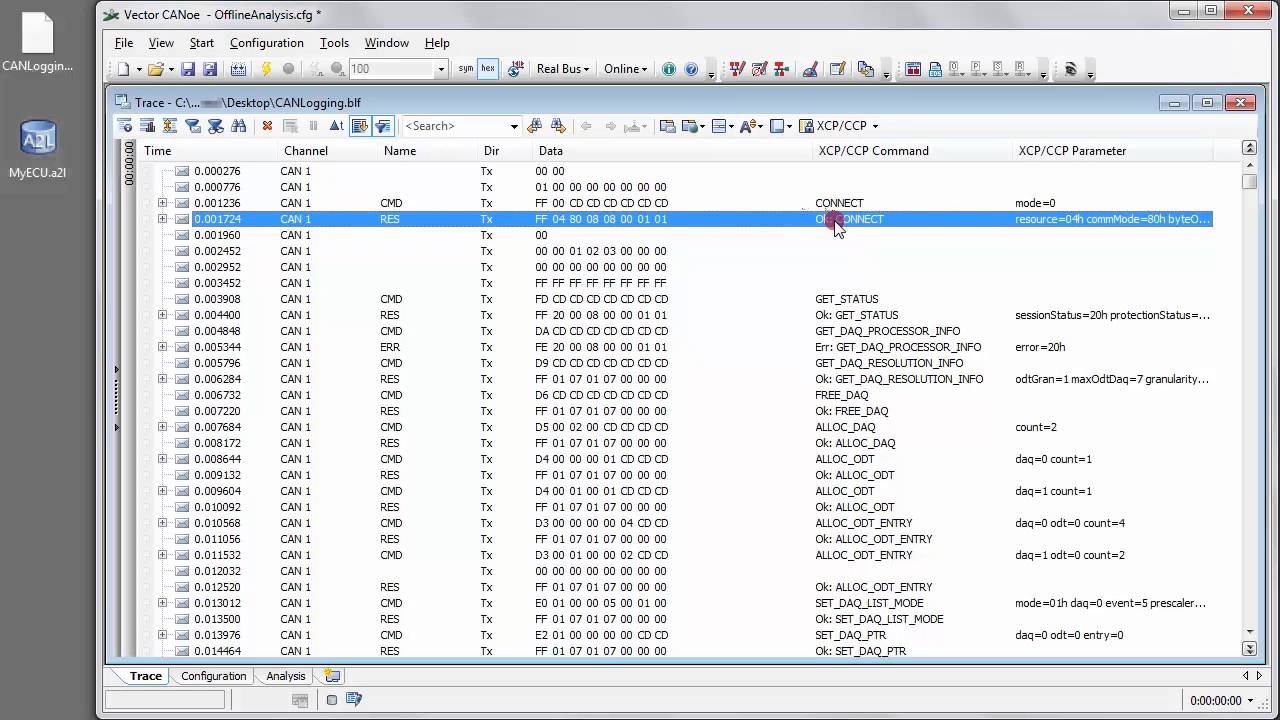This screenshot has width=1280, height=720.
Task: Click the window with pencil editor icon
Action: [838, 69]
